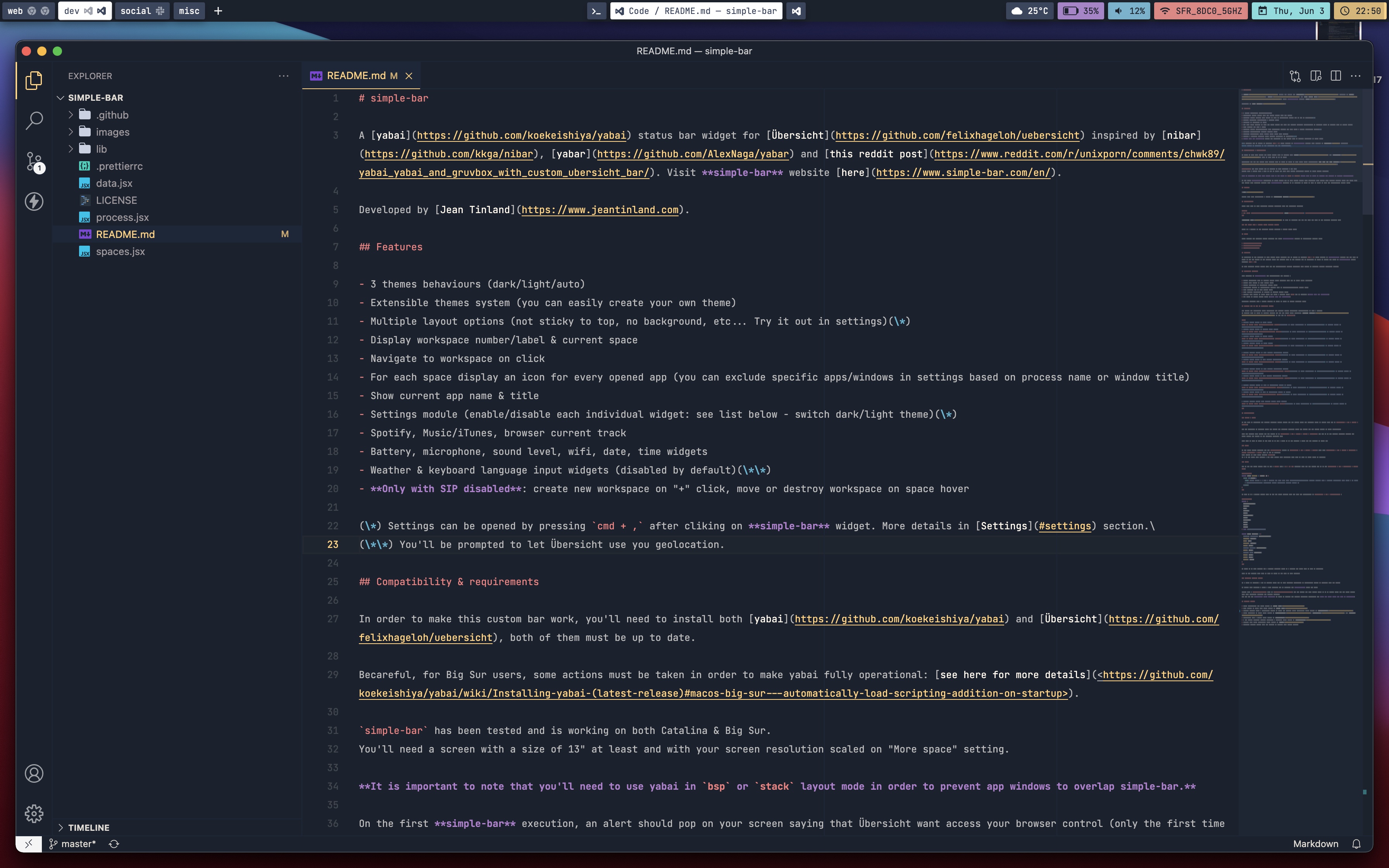Expand the TIMELINE section
The image size is (1389, 868).
pos(88,827)
